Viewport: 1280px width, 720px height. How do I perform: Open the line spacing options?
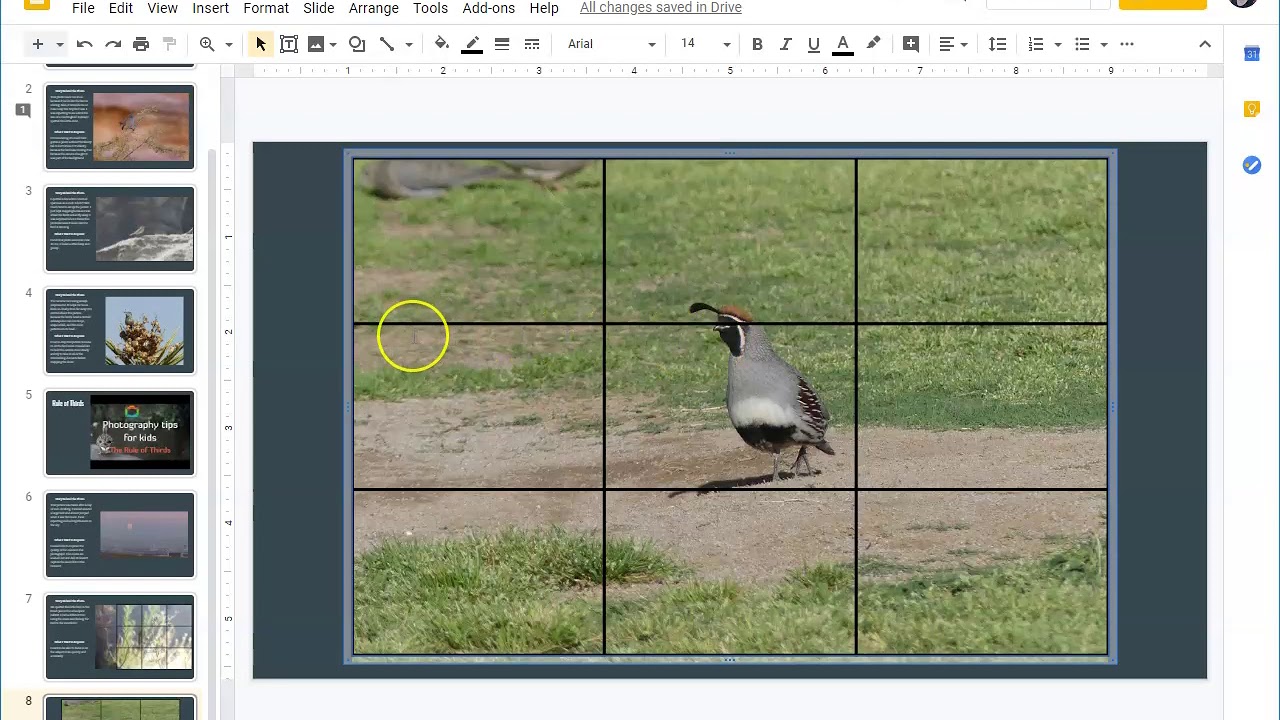997,44
